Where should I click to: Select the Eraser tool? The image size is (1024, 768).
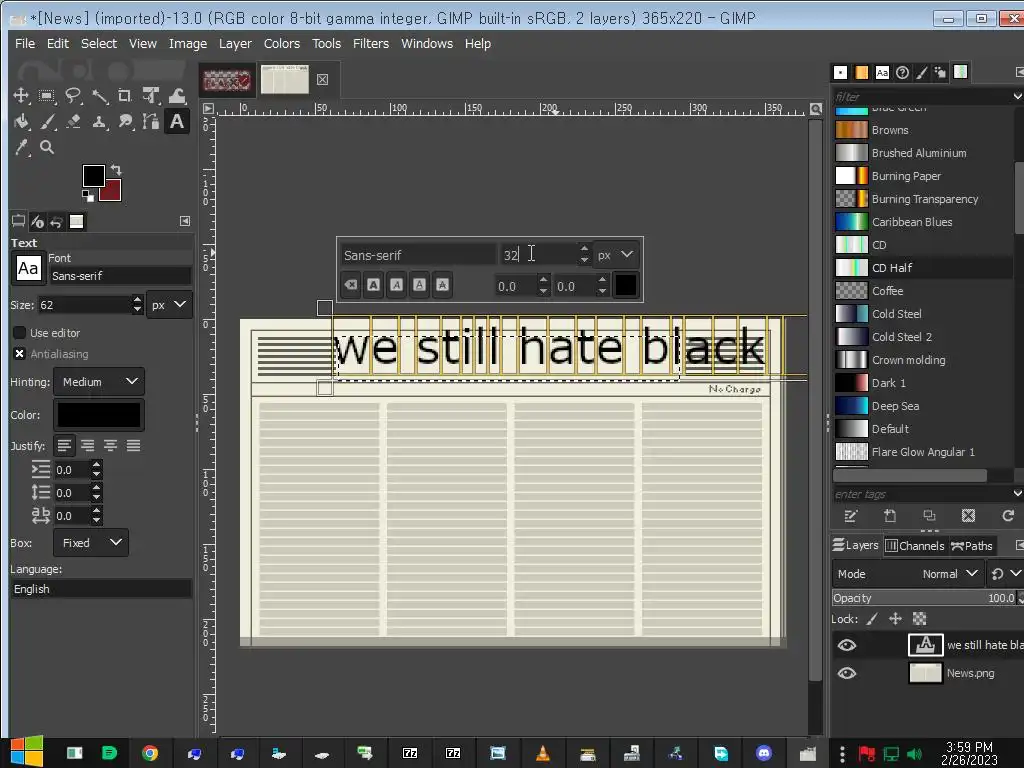(x=73, y=121)
